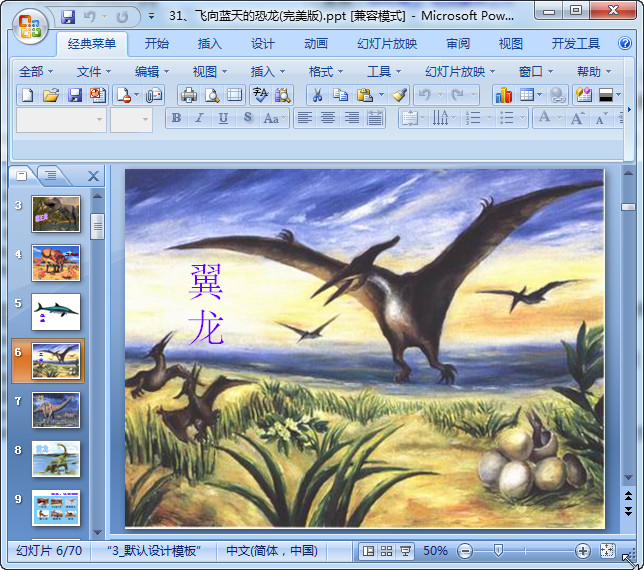Viewport: 644px width, 570px height.
Task: Justify distributed text alignment
Action: tap(375, 118)
